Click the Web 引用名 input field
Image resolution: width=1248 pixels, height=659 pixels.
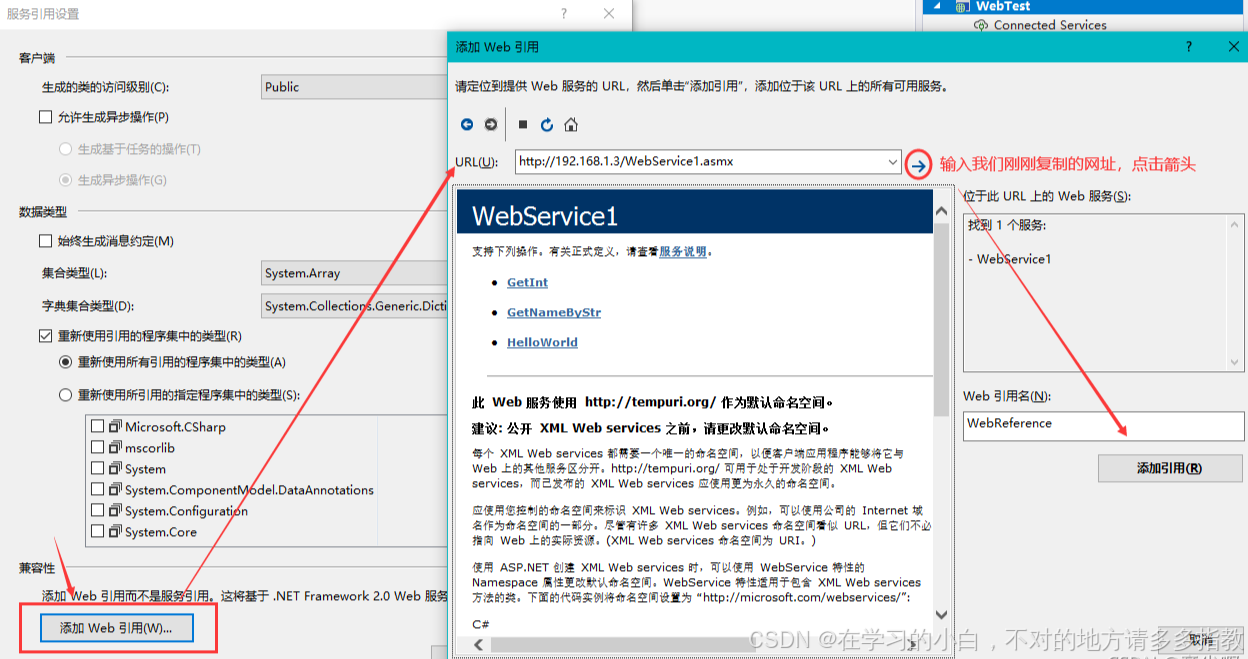[1100, 424]
